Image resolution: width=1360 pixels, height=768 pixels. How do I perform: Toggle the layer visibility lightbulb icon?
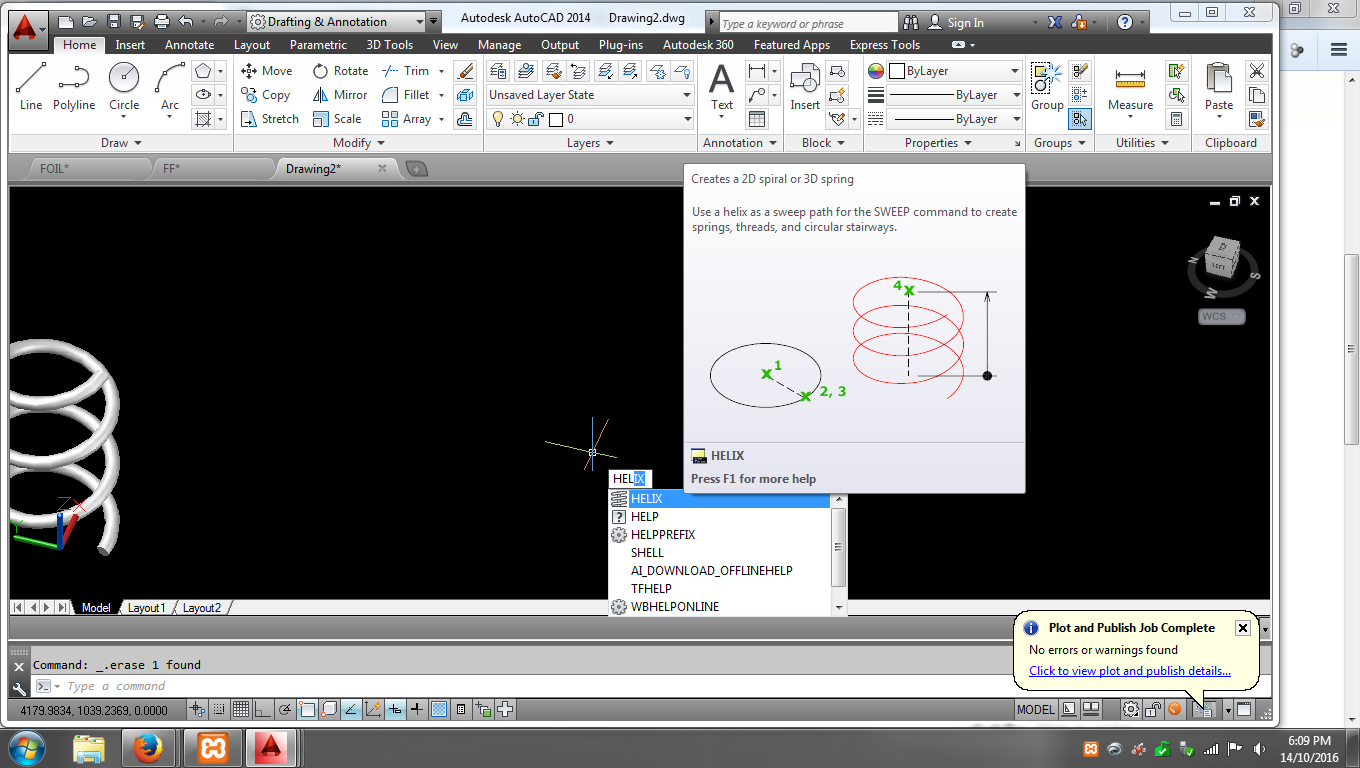497,118
